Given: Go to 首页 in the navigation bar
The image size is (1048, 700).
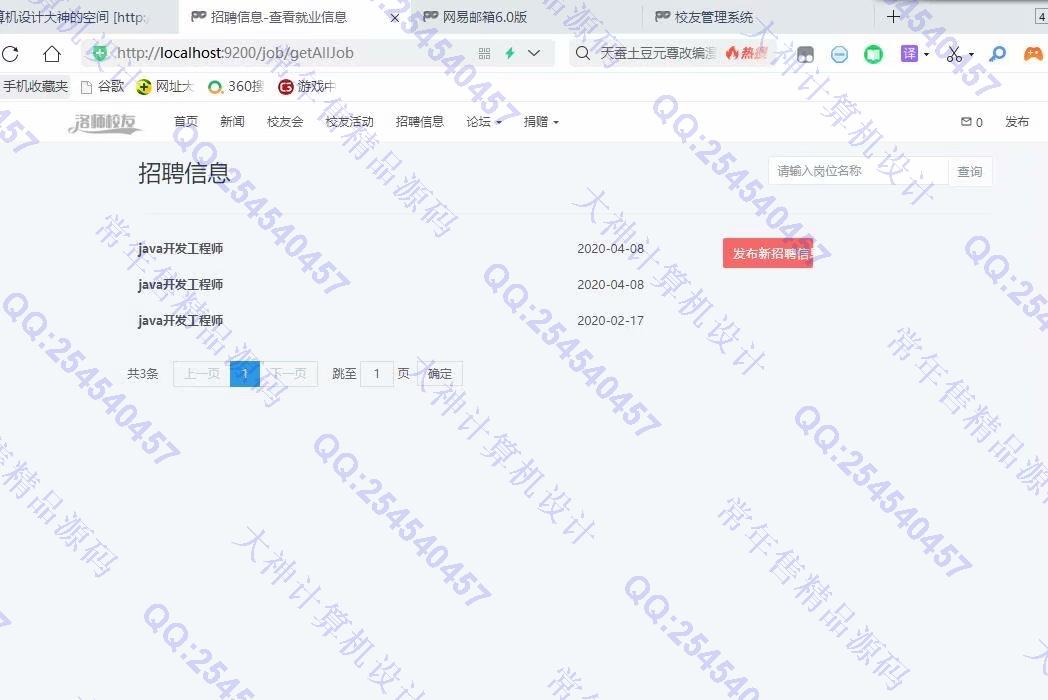Looking at the screenshot, I should (186, 122).
